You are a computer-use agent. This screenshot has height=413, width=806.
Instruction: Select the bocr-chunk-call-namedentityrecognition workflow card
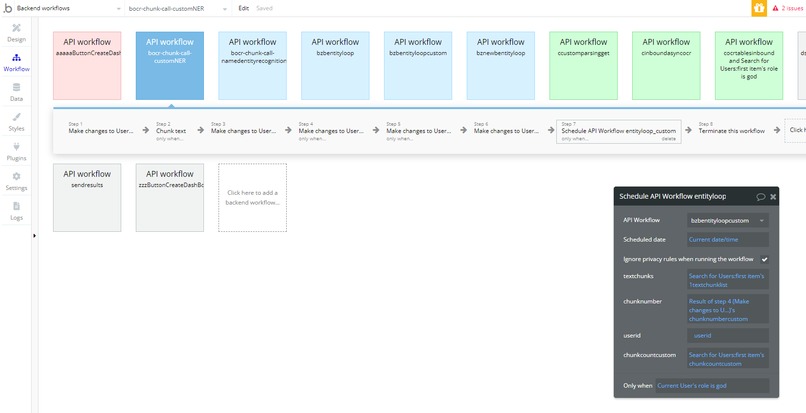click(x=252, y=66)
